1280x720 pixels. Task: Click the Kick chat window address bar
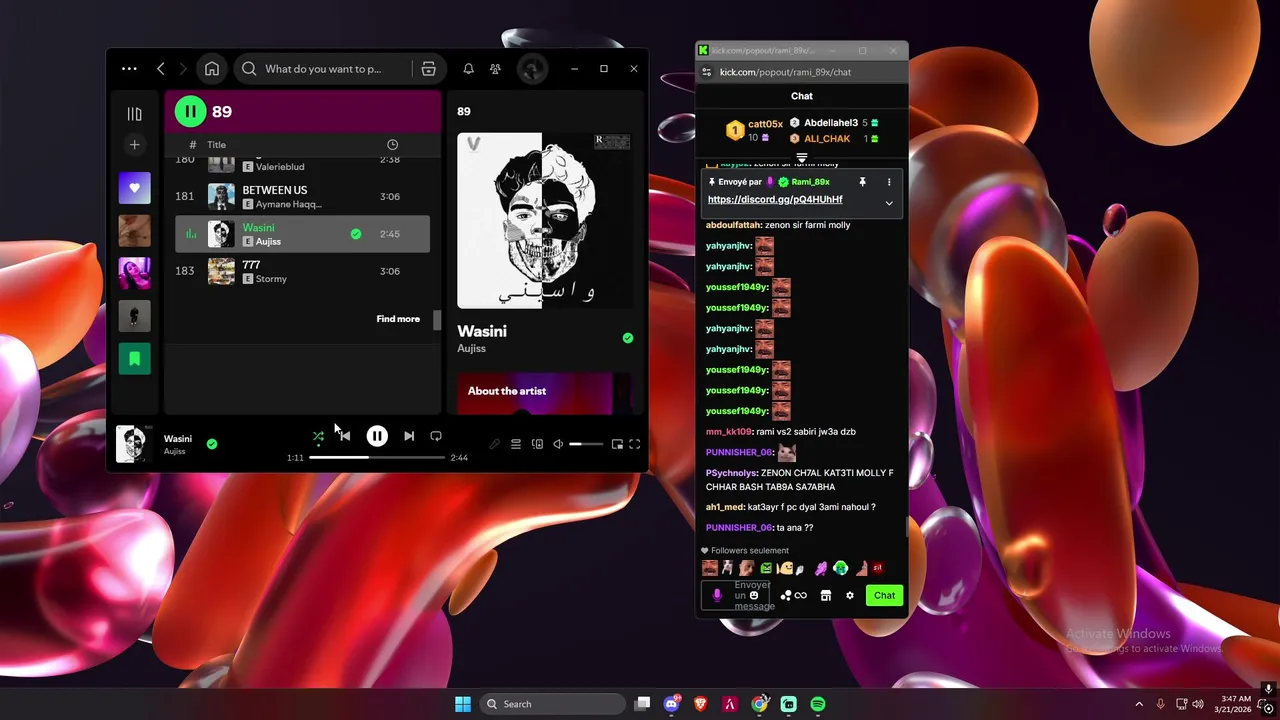(802, 72)
